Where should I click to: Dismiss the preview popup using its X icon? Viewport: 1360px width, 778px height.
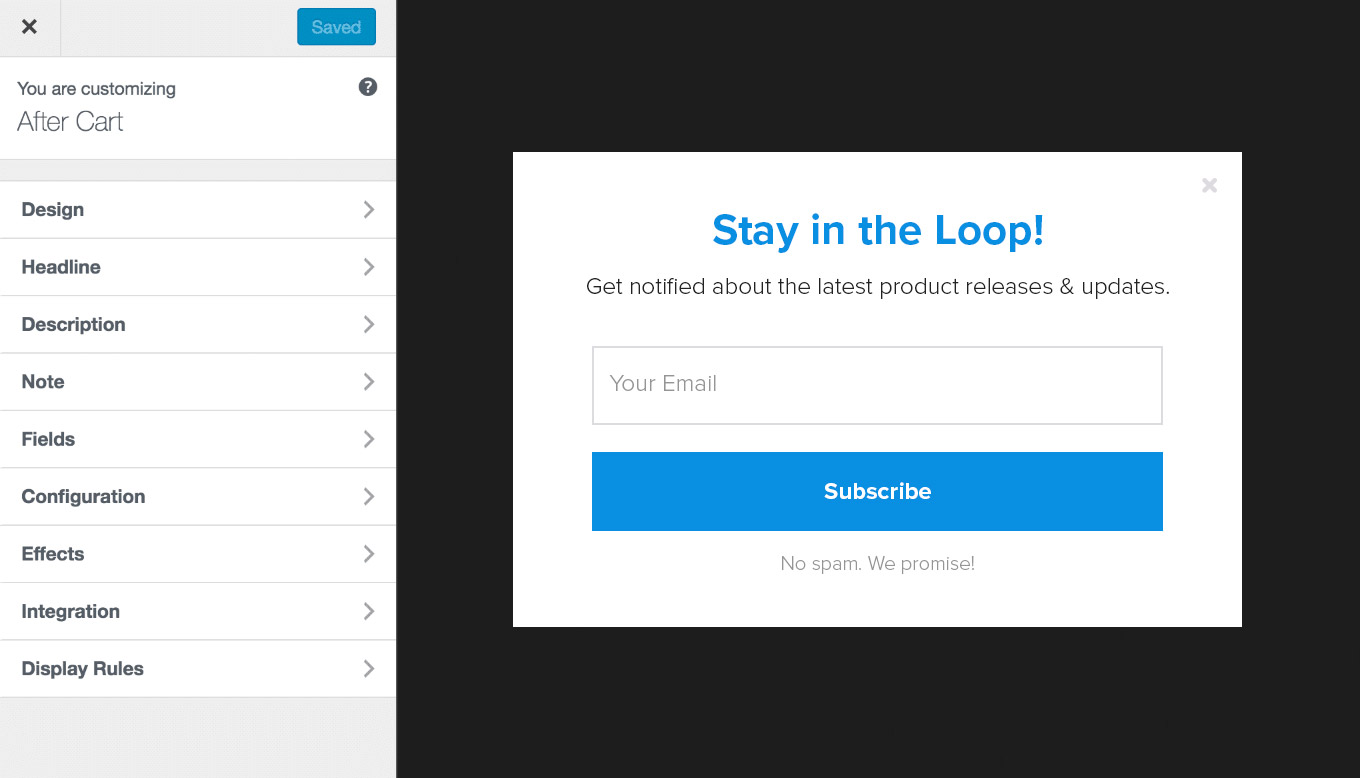tap(1209, 185)
